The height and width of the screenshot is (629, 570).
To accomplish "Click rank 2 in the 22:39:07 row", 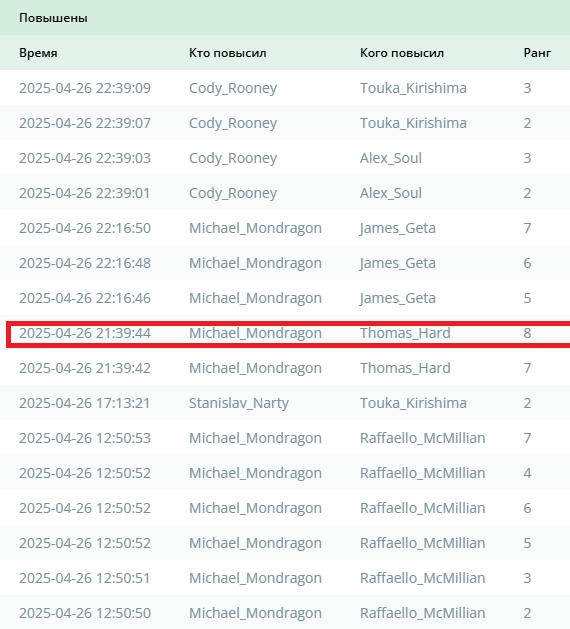I will click(527, 123).
